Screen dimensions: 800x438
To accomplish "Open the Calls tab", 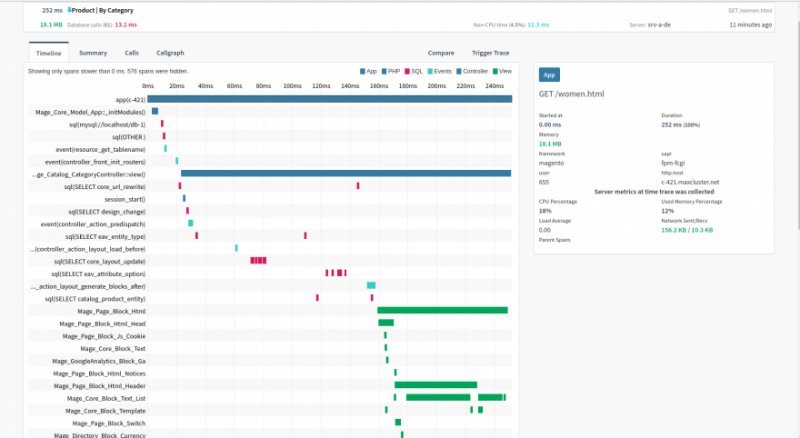I will pos(132,52).
